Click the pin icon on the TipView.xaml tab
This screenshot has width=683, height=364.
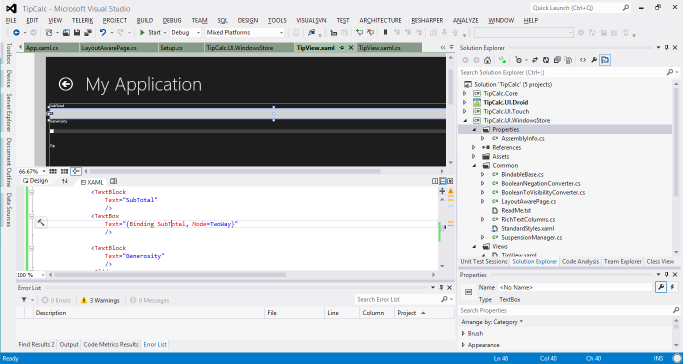342,48
